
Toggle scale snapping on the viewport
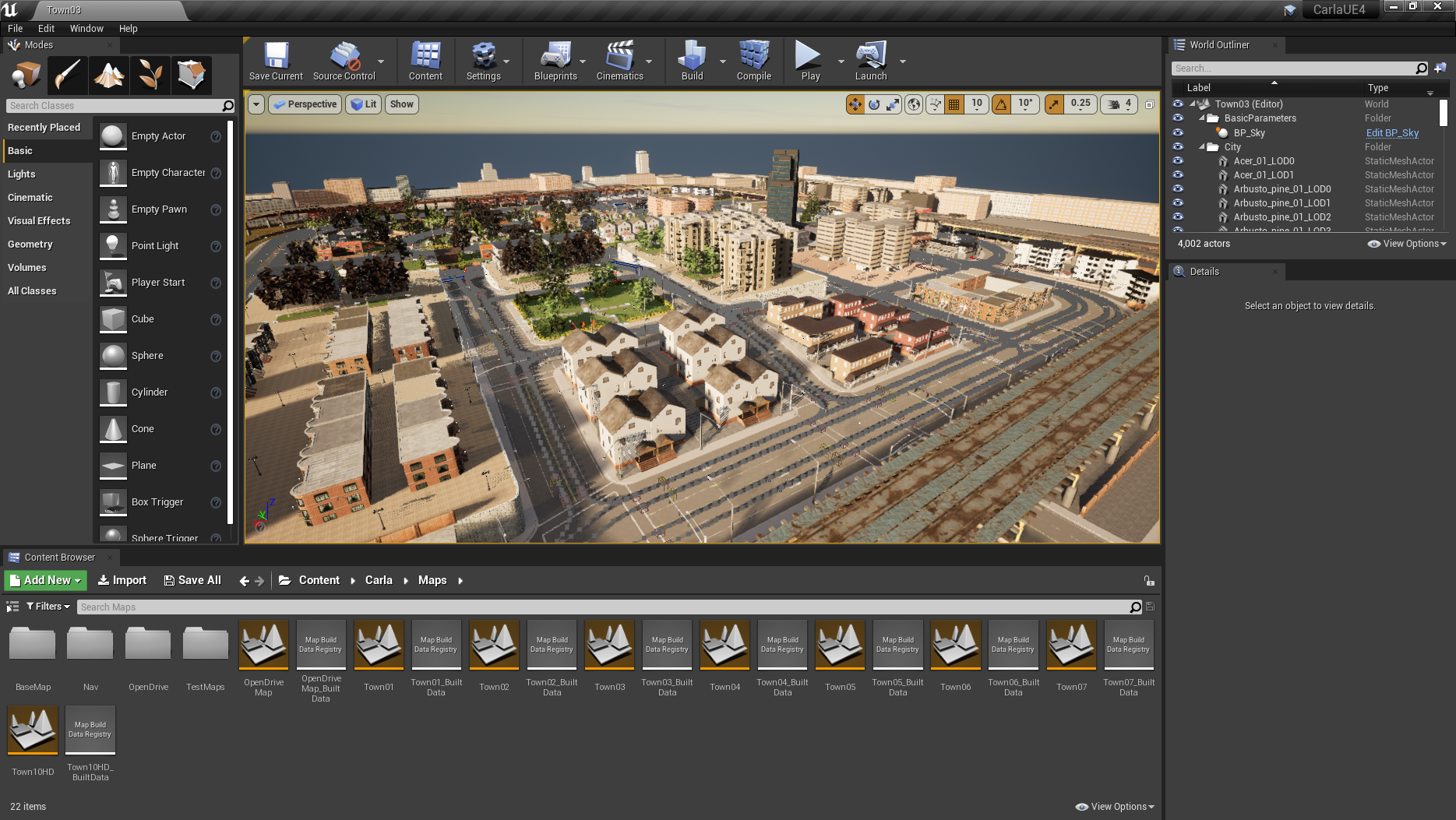[x=1054, y=104]
